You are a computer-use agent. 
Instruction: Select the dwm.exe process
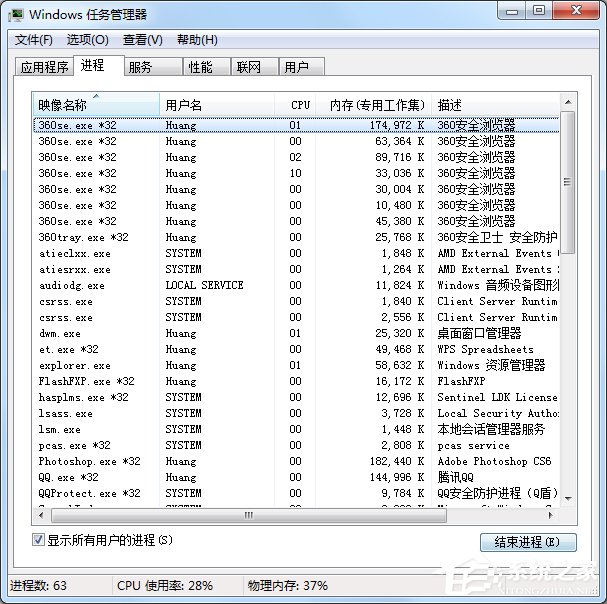[296, 333]
